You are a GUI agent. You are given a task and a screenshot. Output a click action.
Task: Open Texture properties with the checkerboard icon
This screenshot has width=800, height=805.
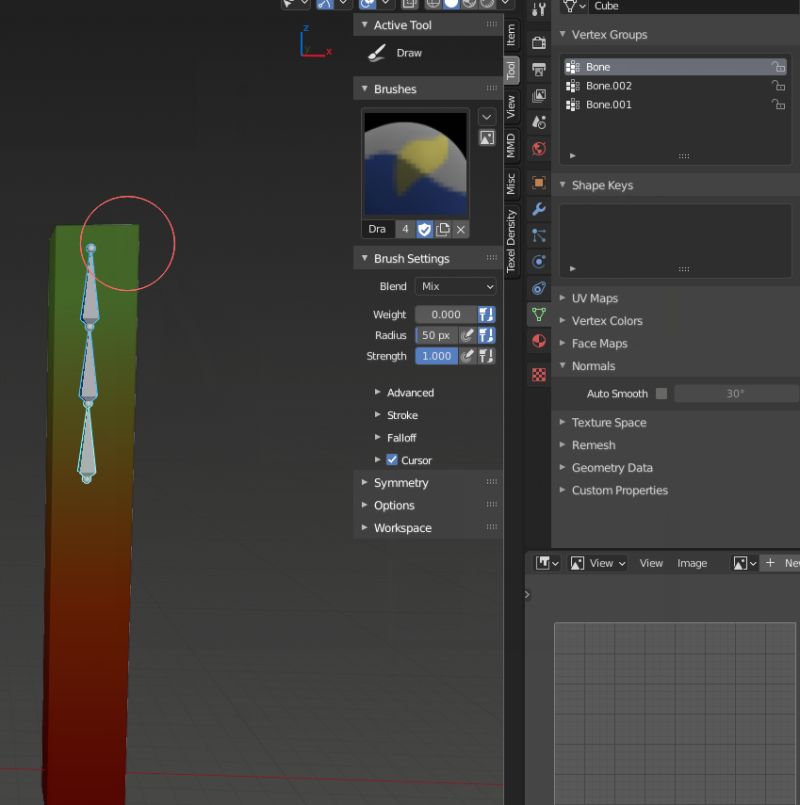tap(538, 375)
